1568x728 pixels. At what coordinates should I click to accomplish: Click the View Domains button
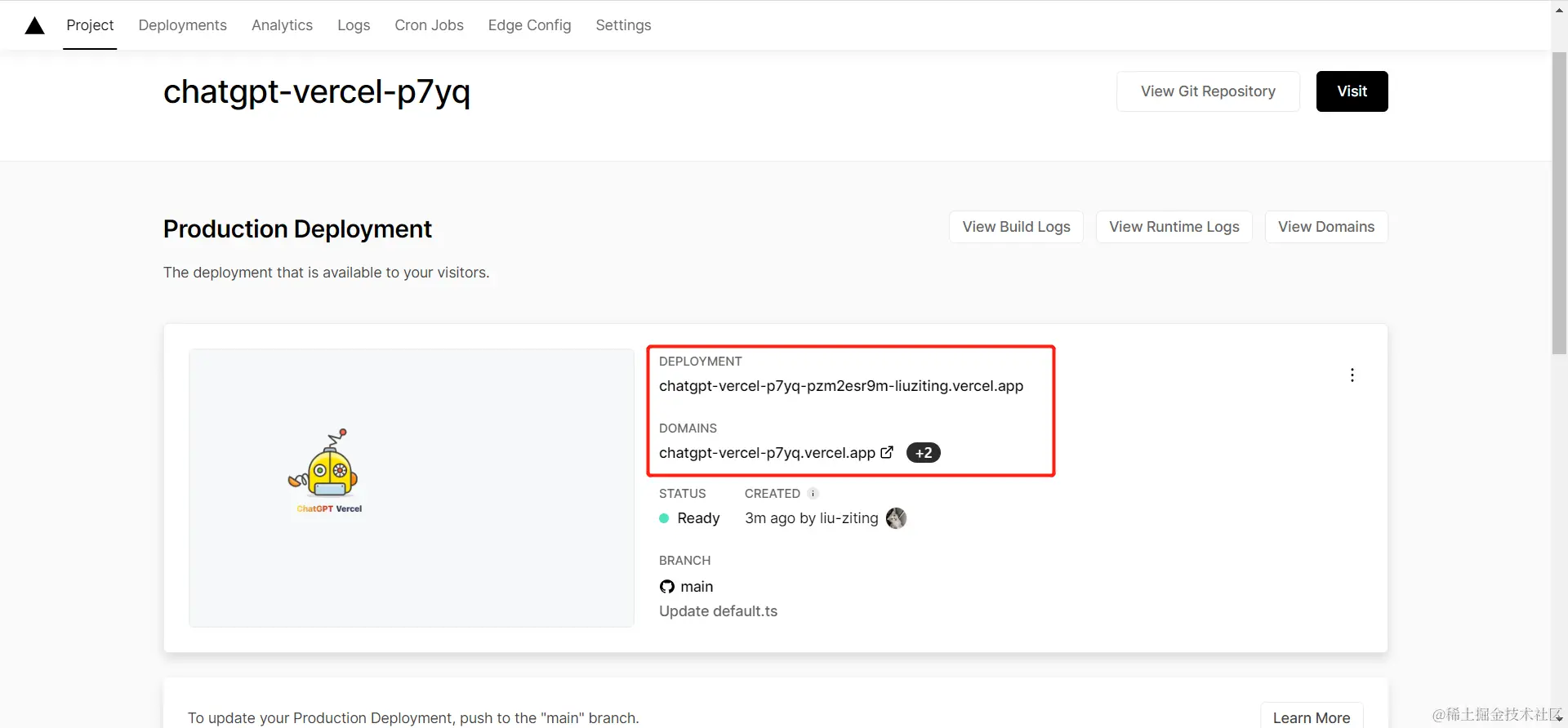tap(1326, 227)
